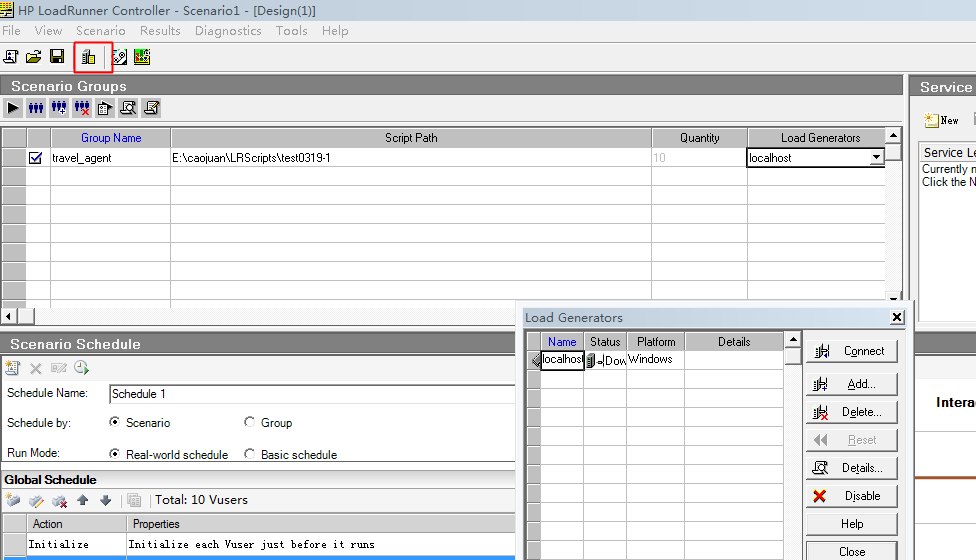Click the gray X delete schedule icon
Image resolution: width=976 pixels, height=560 pixels.
point(35,368)
